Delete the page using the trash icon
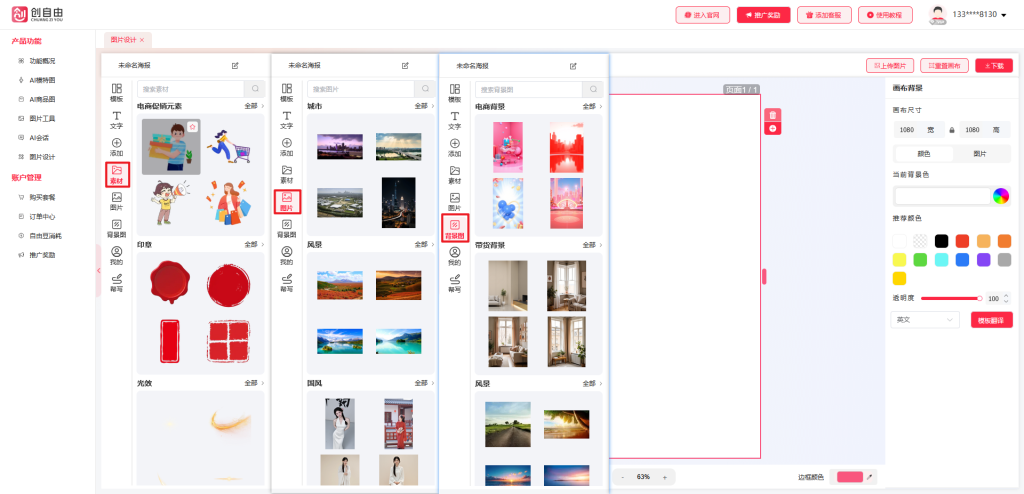 [773, 115]
